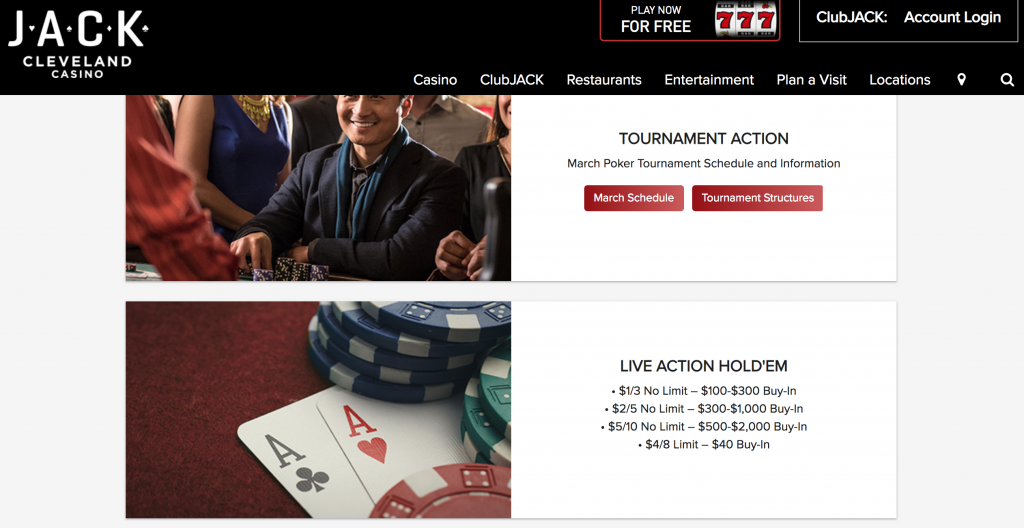Go to the Restaurants menu
Viewport: 1024px width, 528px height.
pyautogui.click(x=604, y=80)
